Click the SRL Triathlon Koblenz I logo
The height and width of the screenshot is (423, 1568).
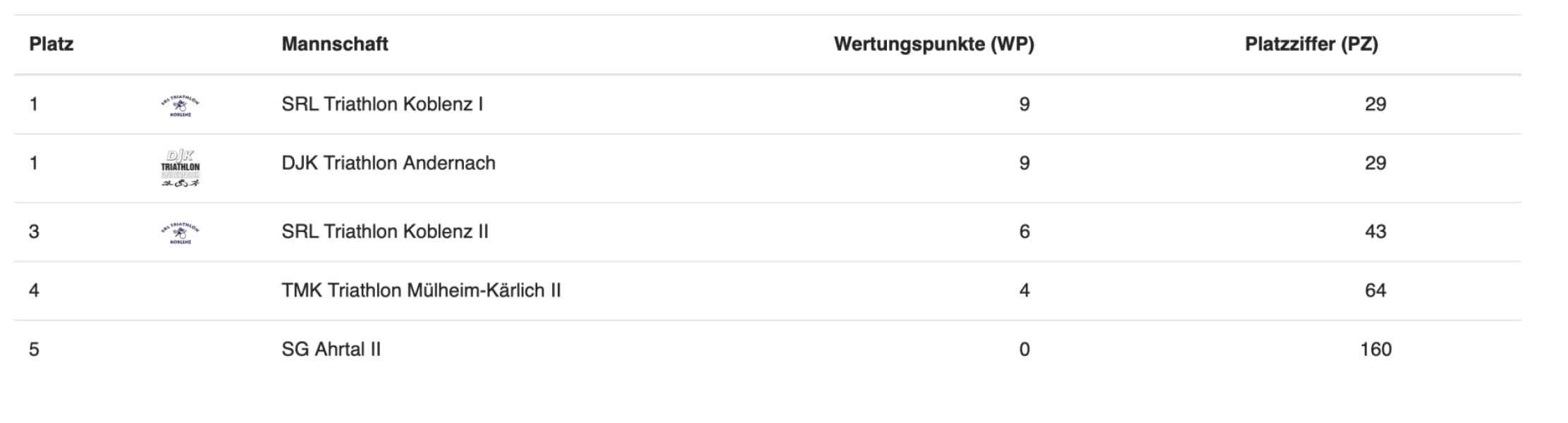pos(180,105)
